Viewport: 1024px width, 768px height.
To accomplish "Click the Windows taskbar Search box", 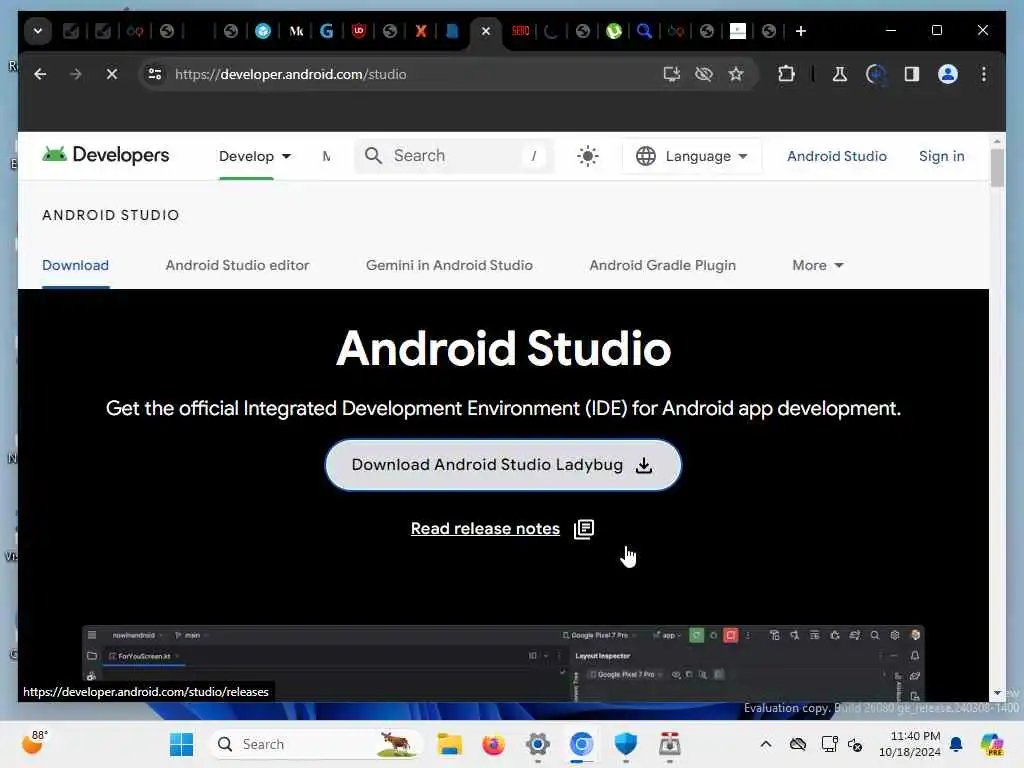I will (316, 744).
